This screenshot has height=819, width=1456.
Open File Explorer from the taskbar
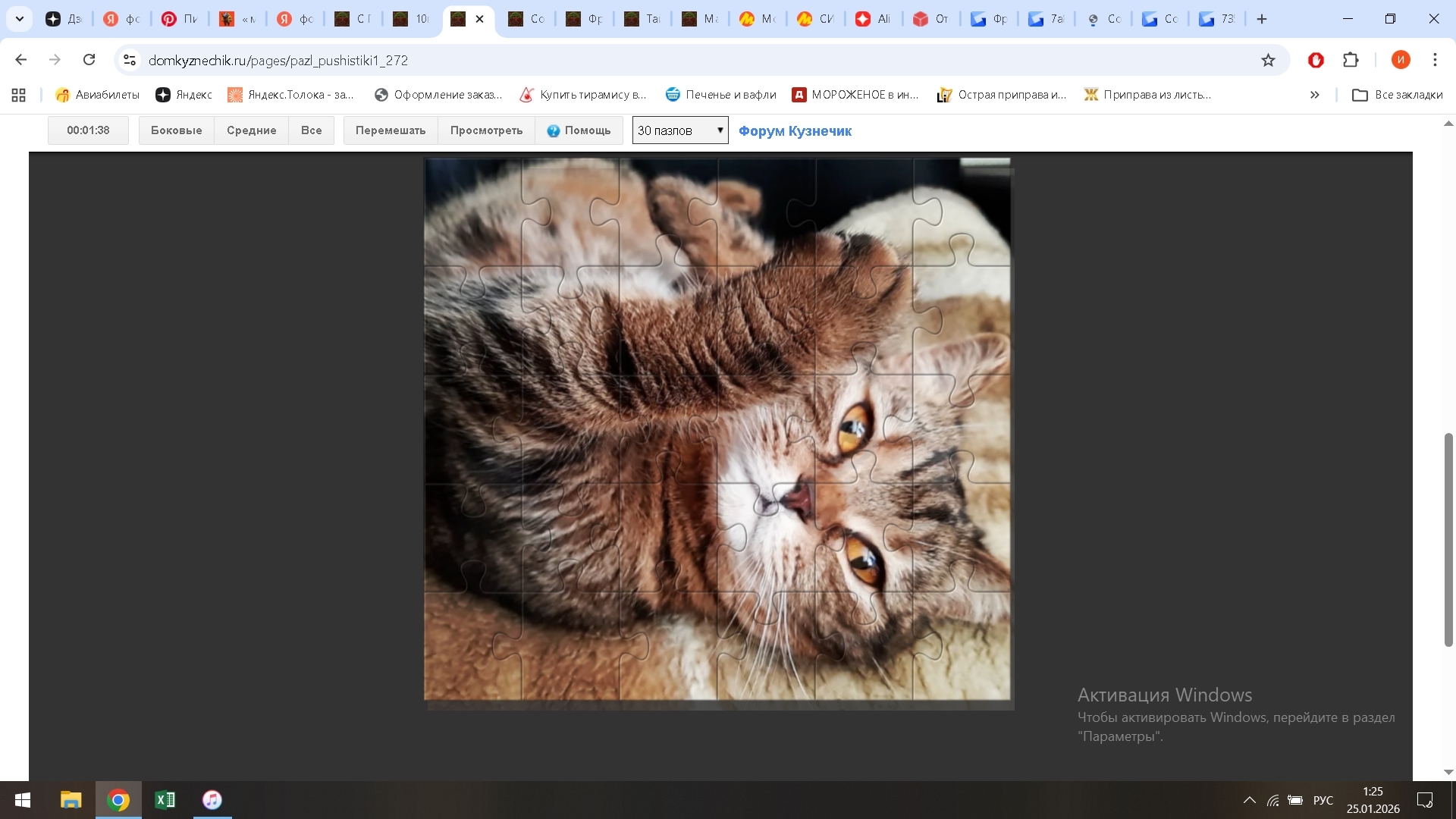71,800
